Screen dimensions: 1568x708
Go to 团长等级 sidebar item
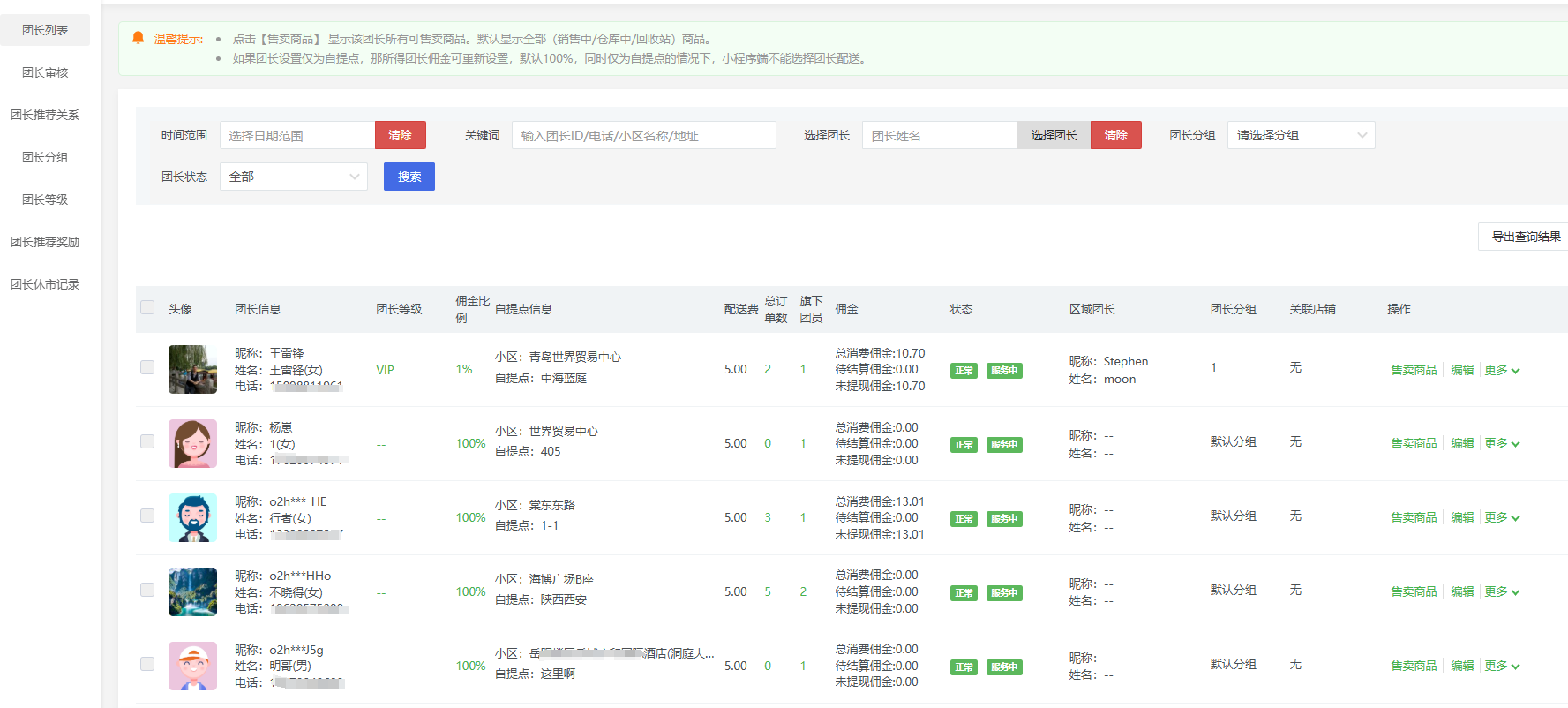tap(45, 200)
